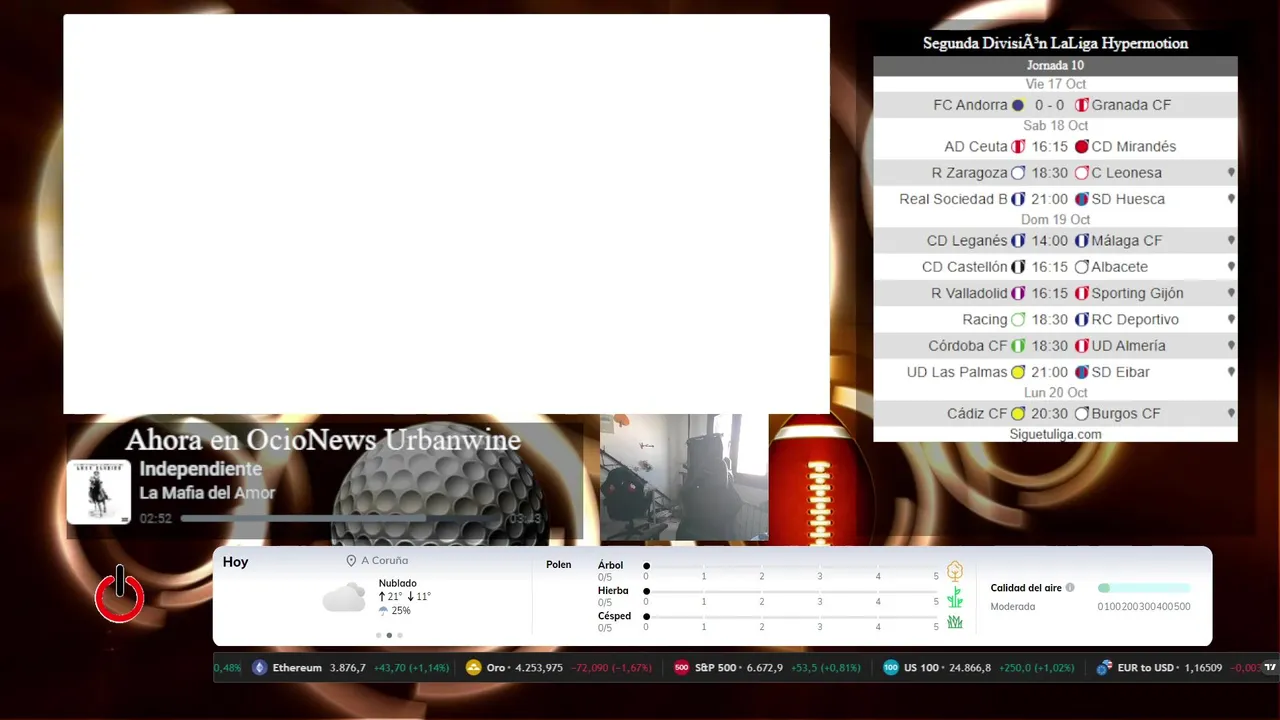
Task: Click the RC Deportivo crest icon
Action: click(x=1081, y=320)
